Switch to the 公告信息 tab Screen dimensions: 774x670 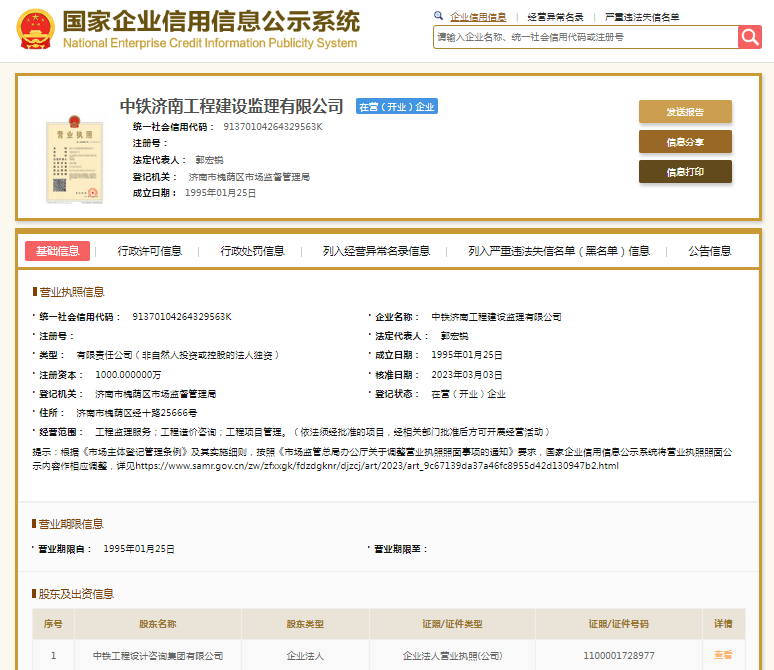[x=710, y=251]
